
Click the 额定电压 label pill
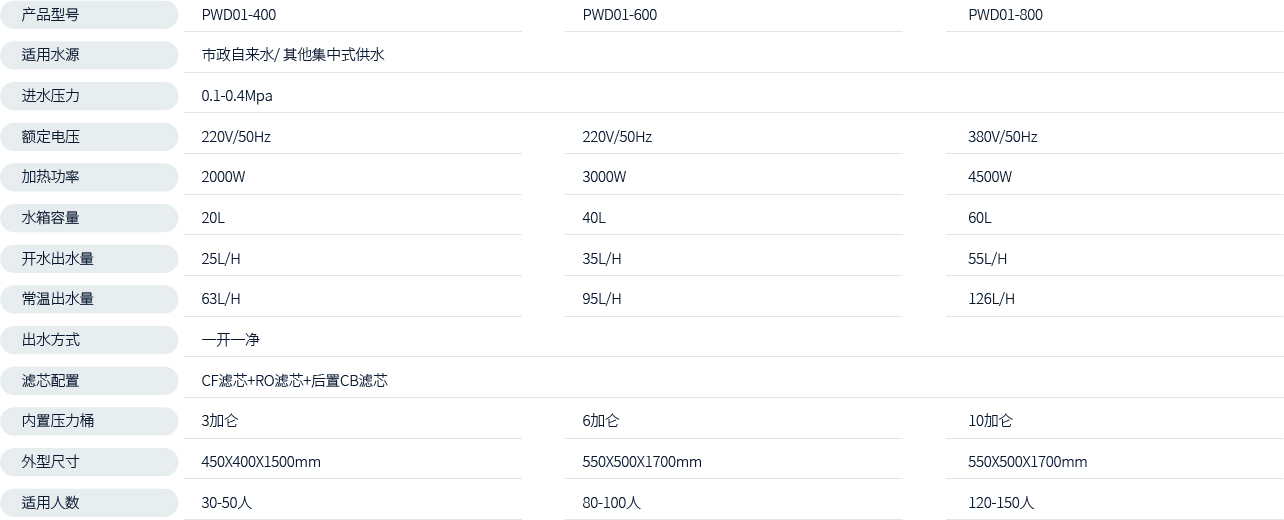click(88, 137)
